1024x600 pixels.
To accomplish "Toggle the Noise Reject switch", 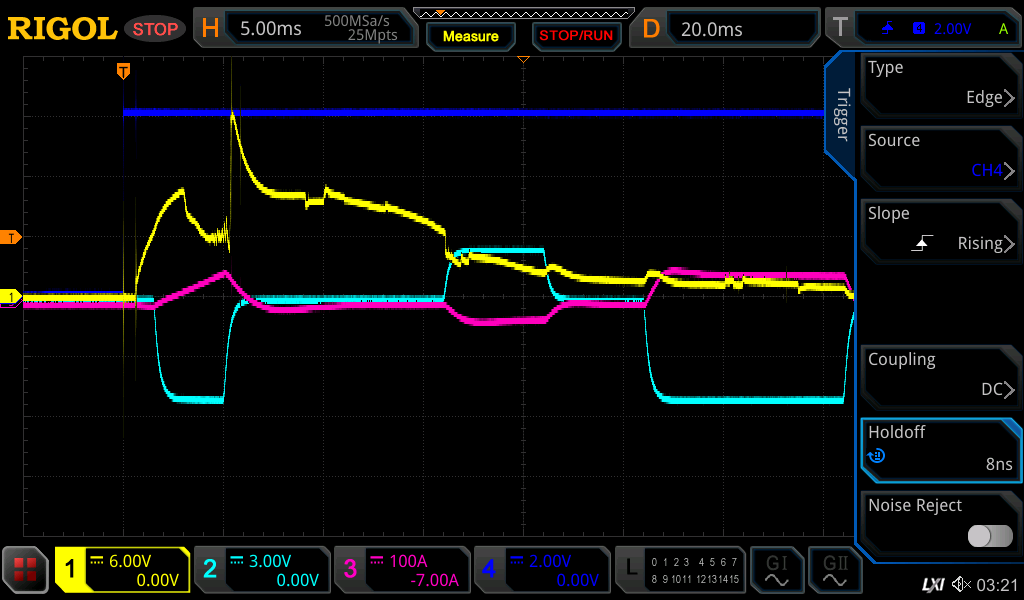I will click(x=989, y=536).
